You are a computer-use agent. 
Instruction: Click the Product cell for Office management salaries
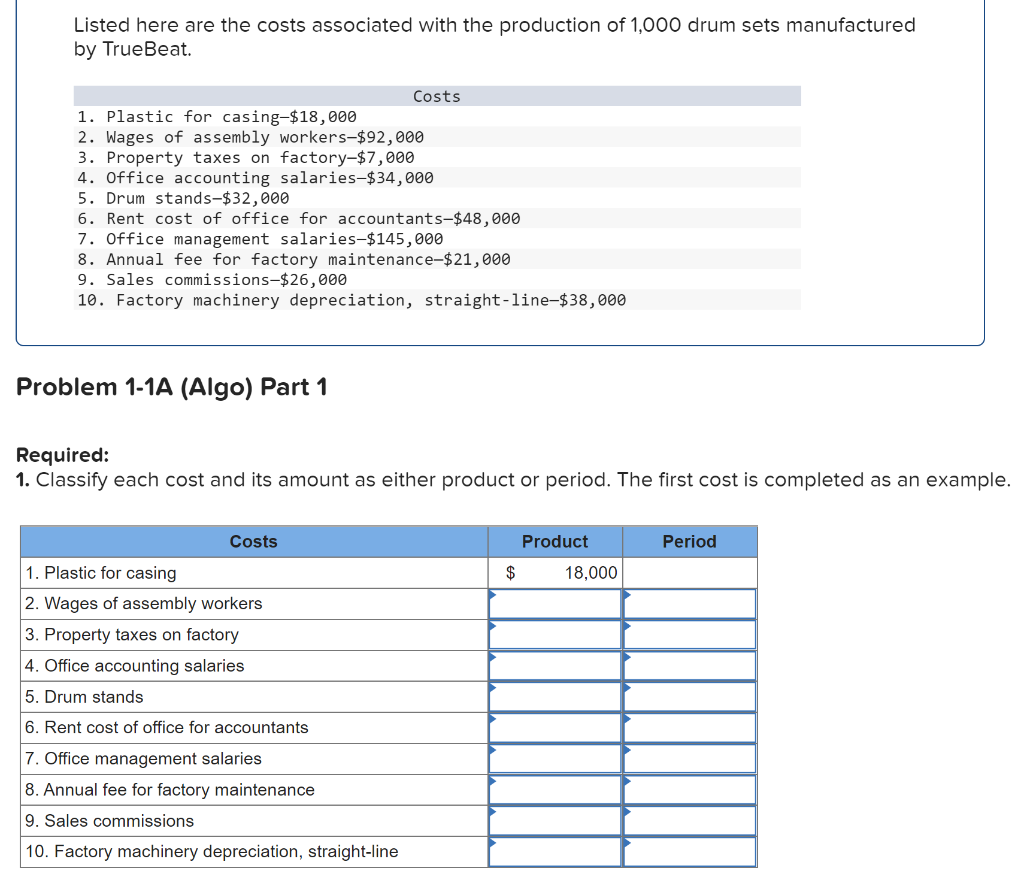click(x=554, y=758)
